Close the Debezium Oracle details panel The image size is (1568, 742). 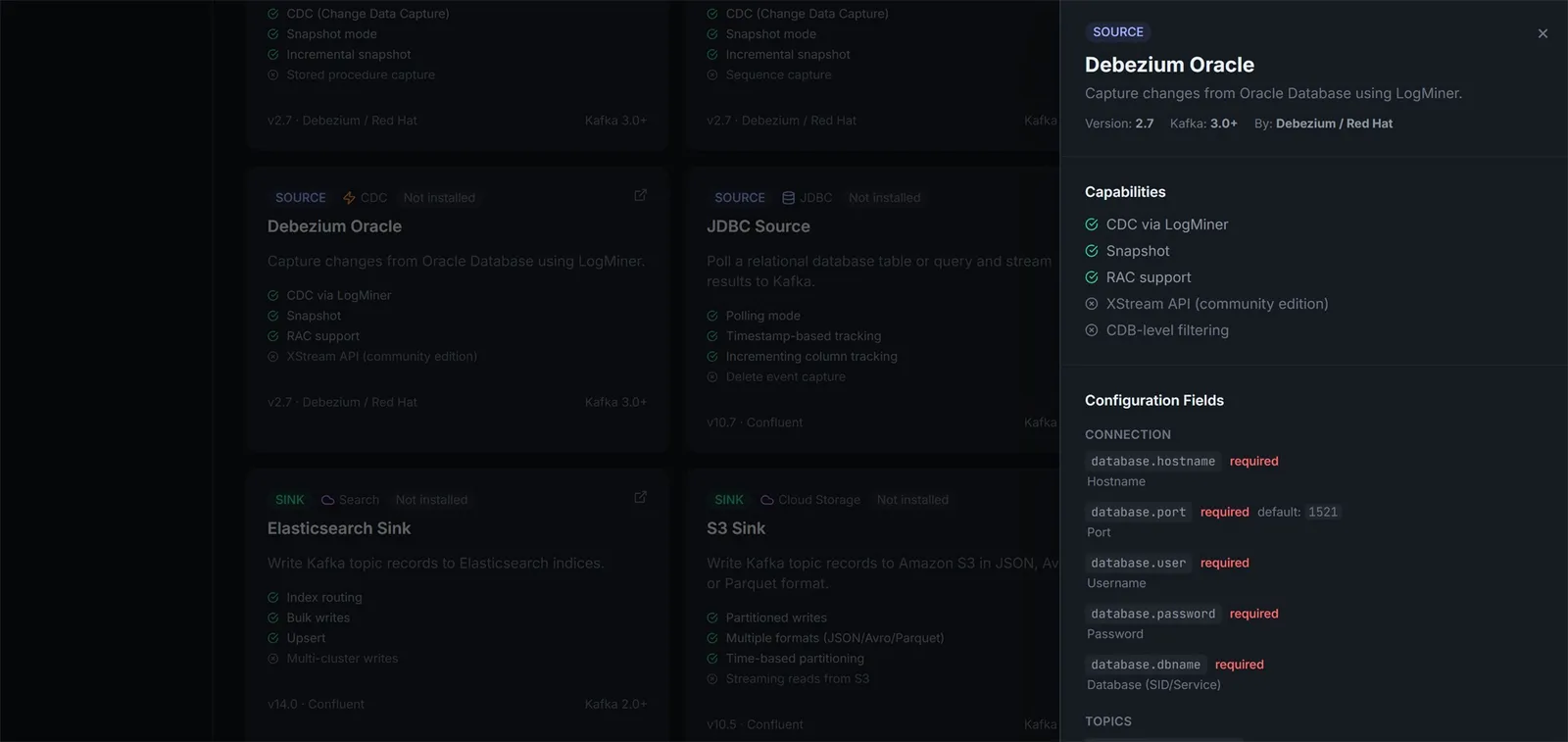coord(1543,33)
